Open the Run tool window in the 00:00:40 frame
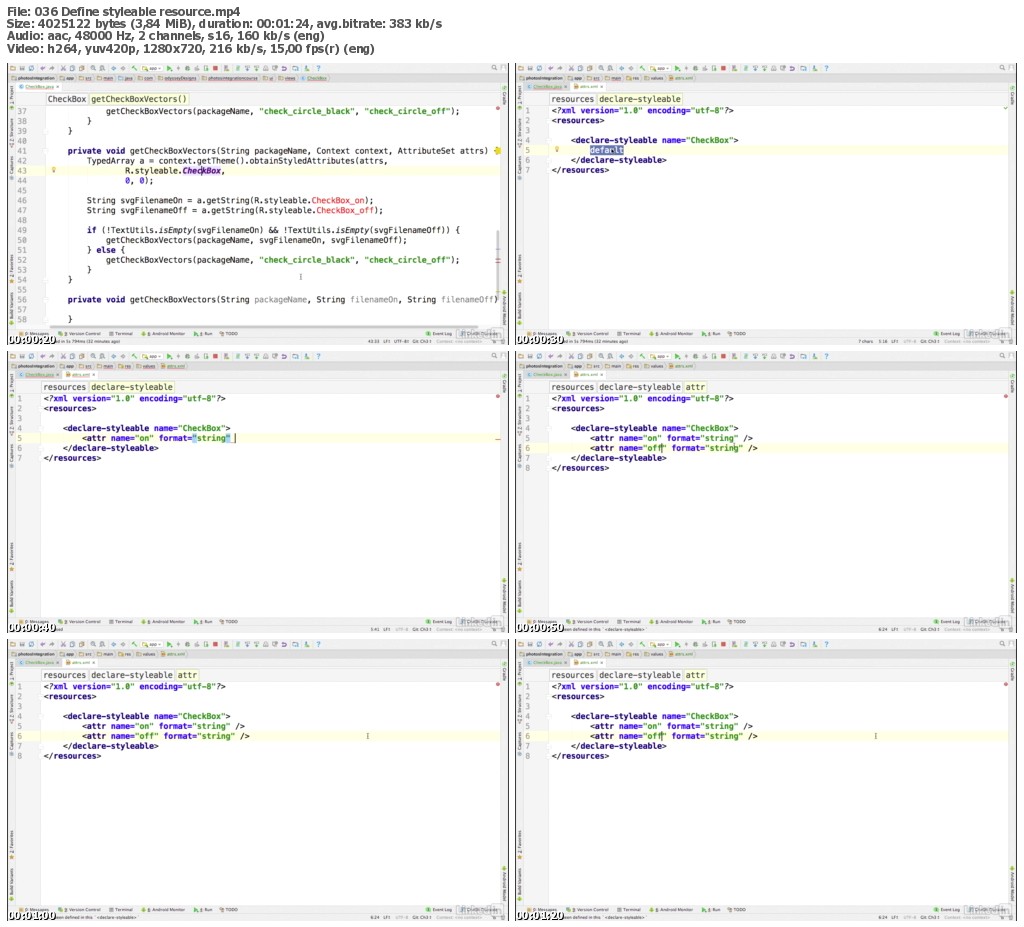 (203, 621)
